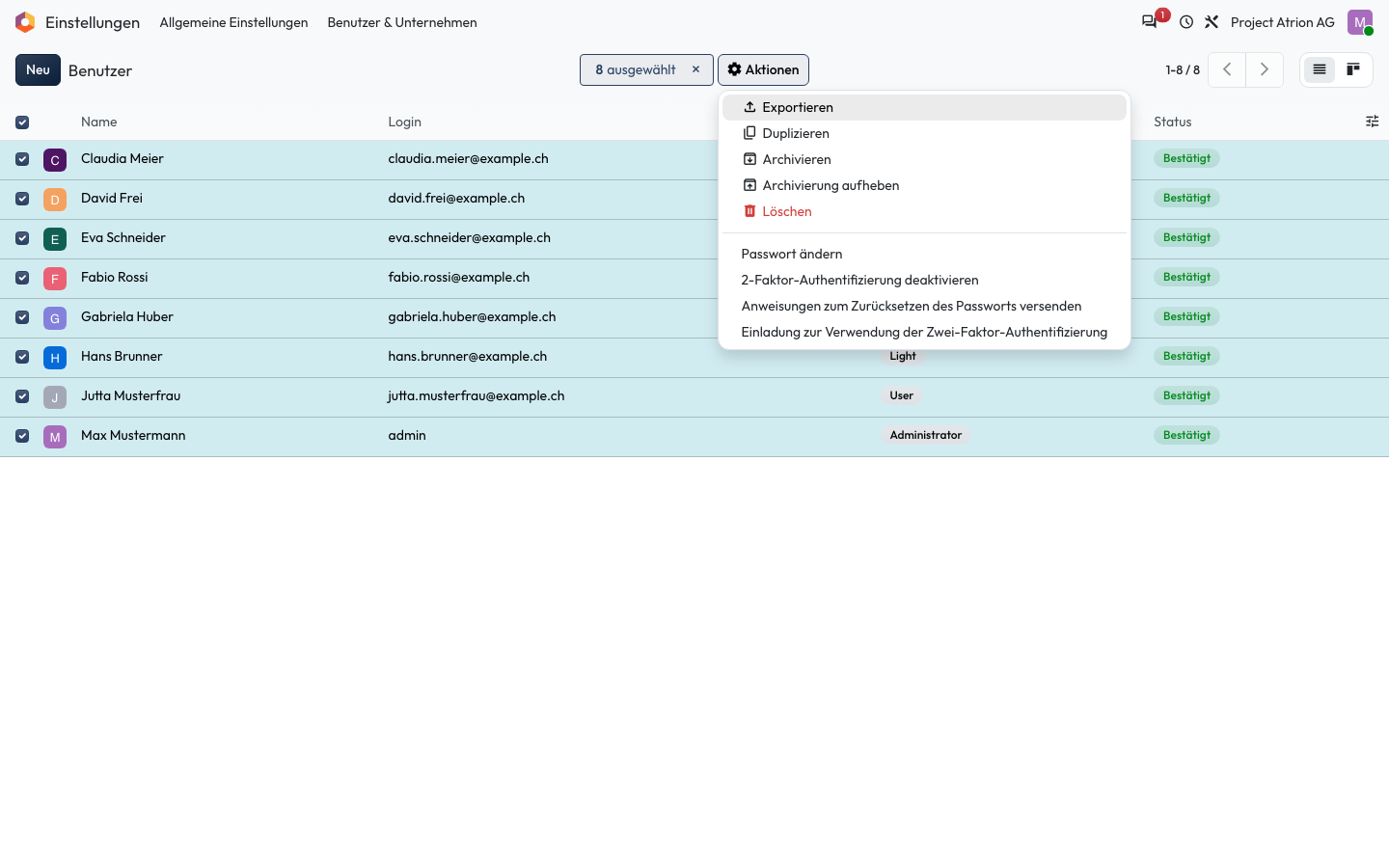Open the activities clock icon

tap(1186, 22)
